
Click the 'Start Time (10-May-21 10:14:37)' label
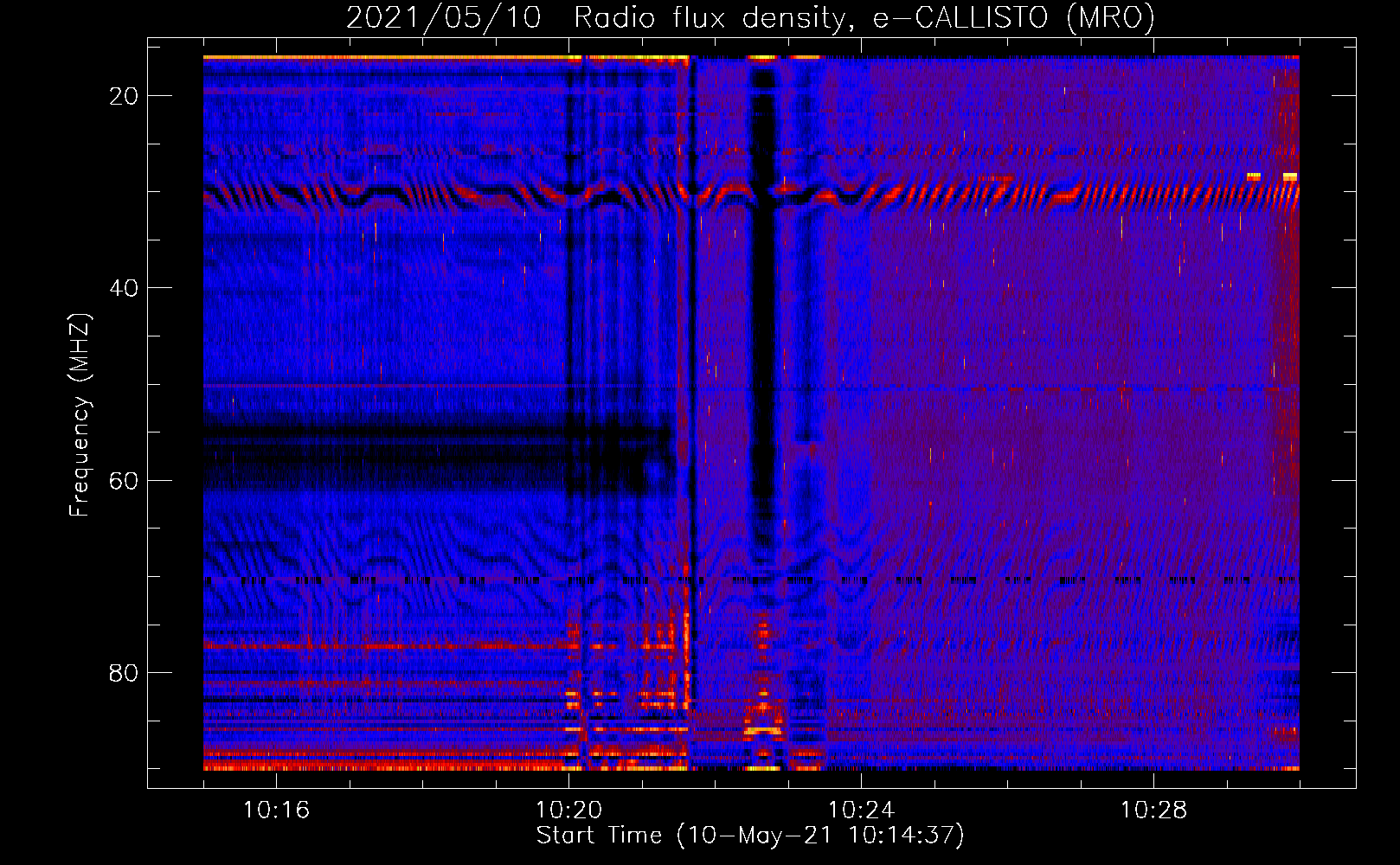click(x=750, y=836)
